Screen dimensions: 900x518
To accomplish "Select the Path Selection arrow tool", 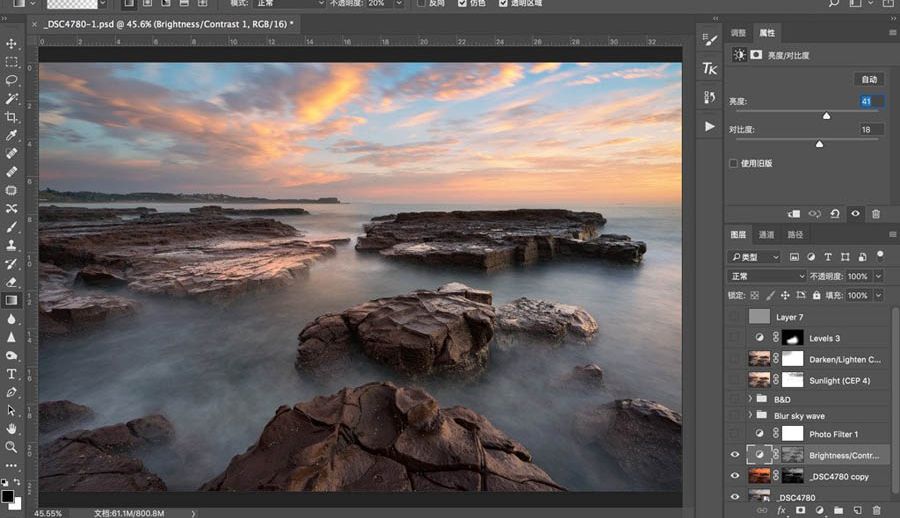I will click(11, 411).
